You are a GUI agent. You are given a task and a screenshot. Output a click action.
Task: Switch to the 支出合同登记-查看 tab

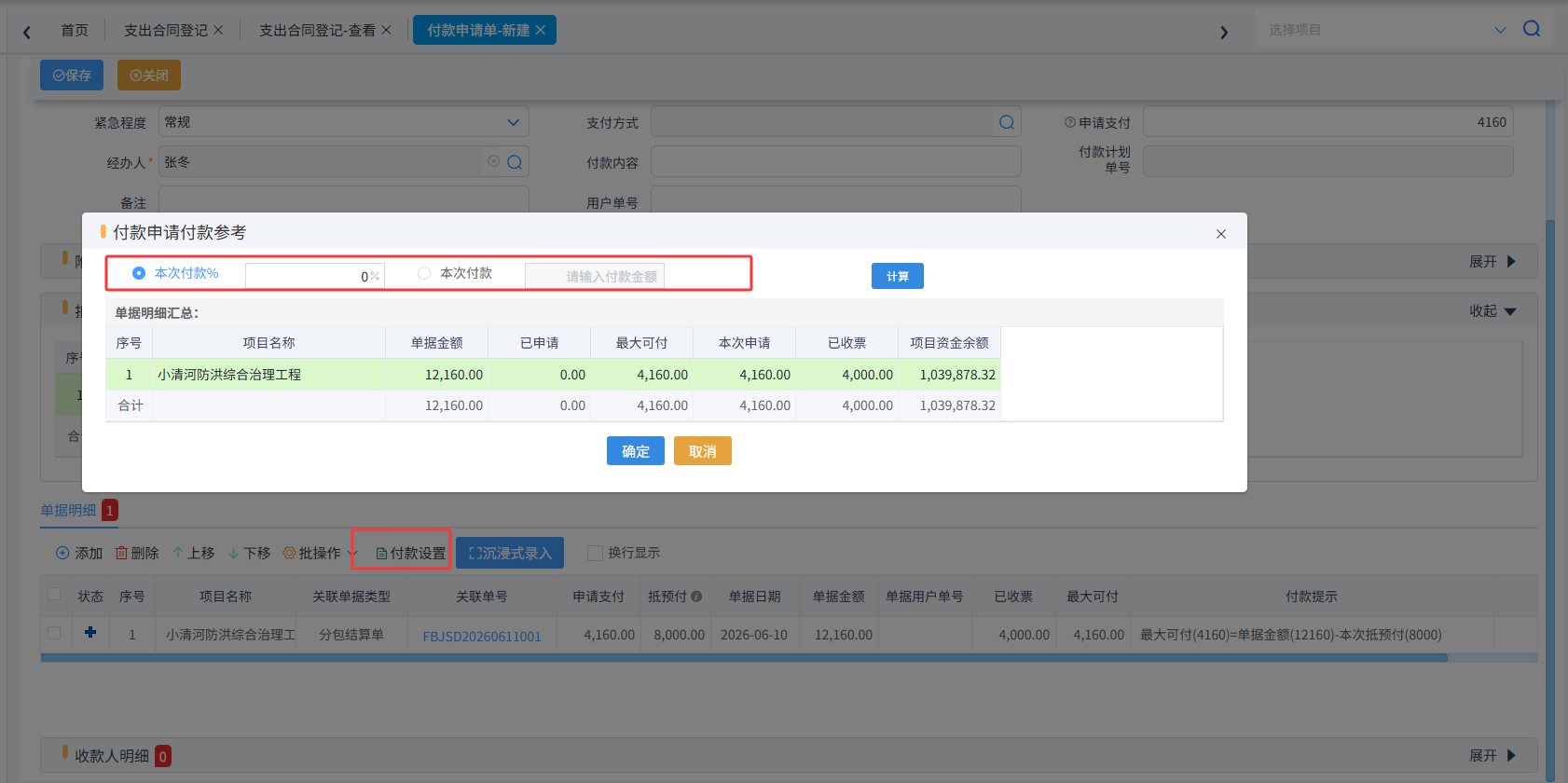coord(317,30)
